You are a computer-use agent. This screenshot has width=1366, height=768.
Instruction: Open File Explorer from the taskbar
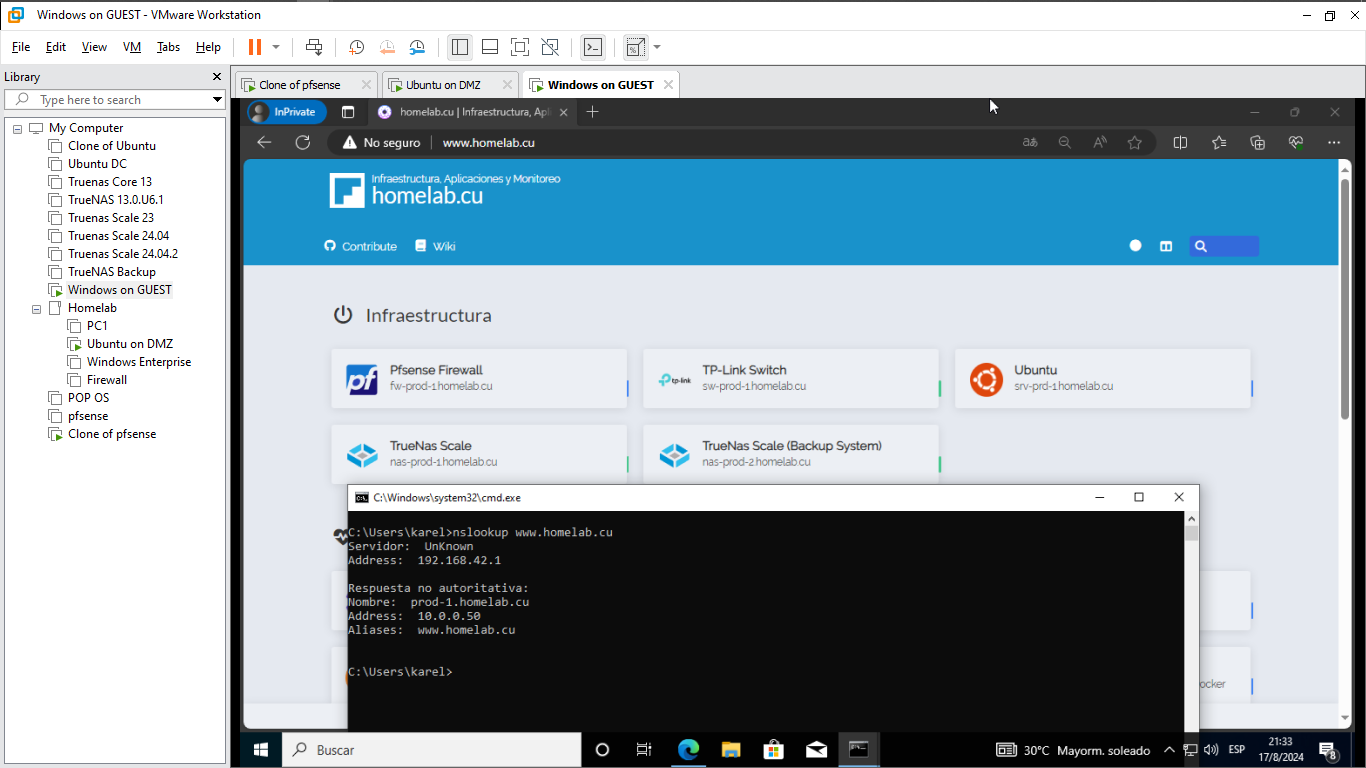point(731,750)
